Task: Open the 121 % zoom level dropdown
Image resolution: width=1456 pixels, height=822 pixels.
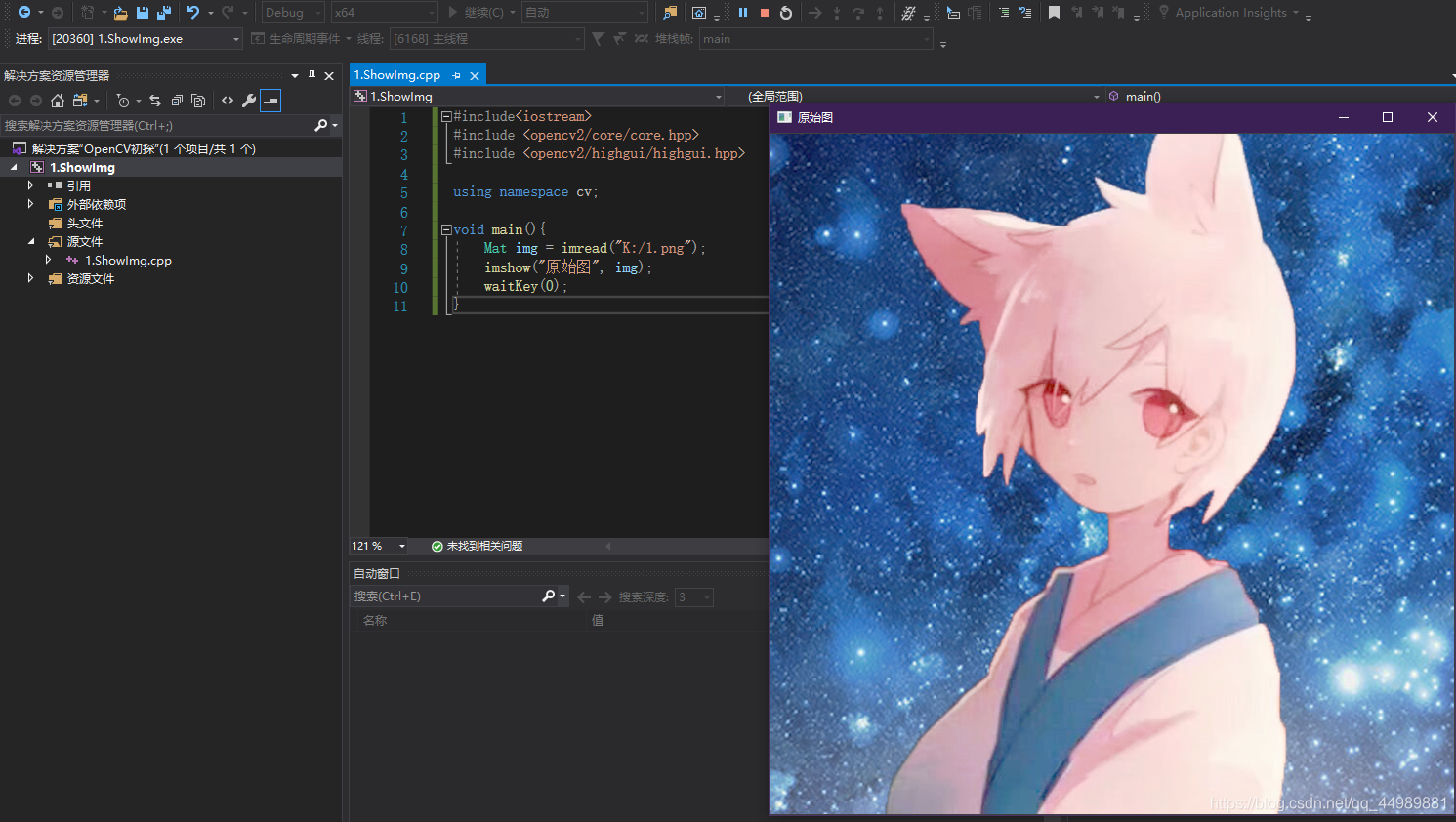Action: click(379, 546)
